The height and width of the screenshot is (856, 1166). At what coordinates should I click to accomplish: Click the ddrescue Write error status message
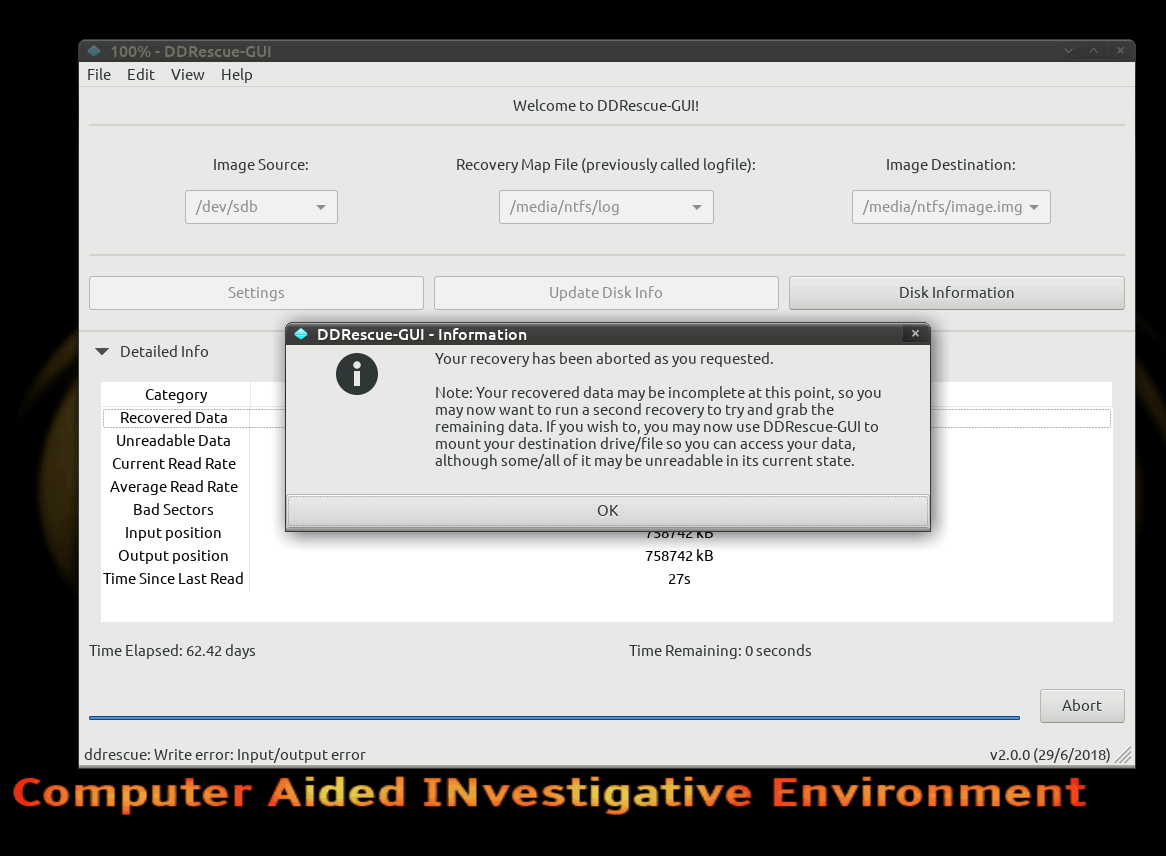tap(225, 755)
